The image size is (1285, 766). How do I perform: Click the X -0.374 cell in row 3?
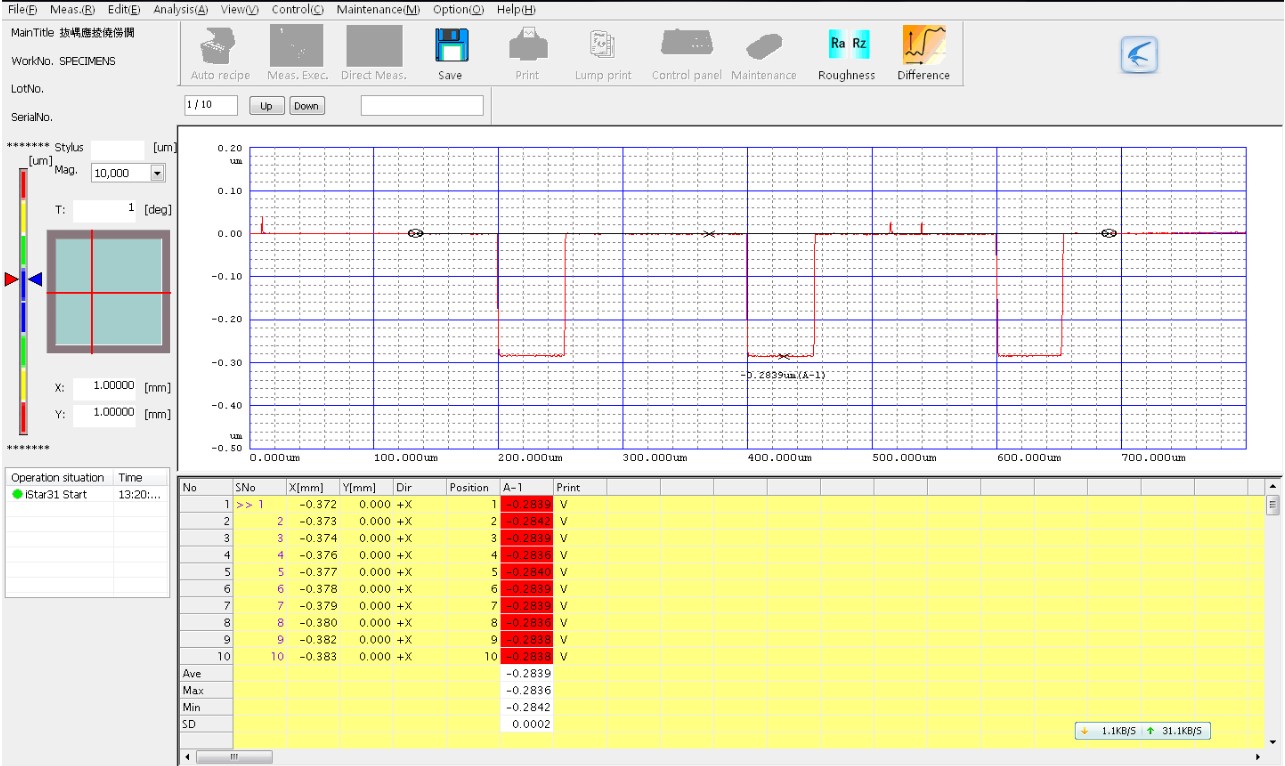314,538
